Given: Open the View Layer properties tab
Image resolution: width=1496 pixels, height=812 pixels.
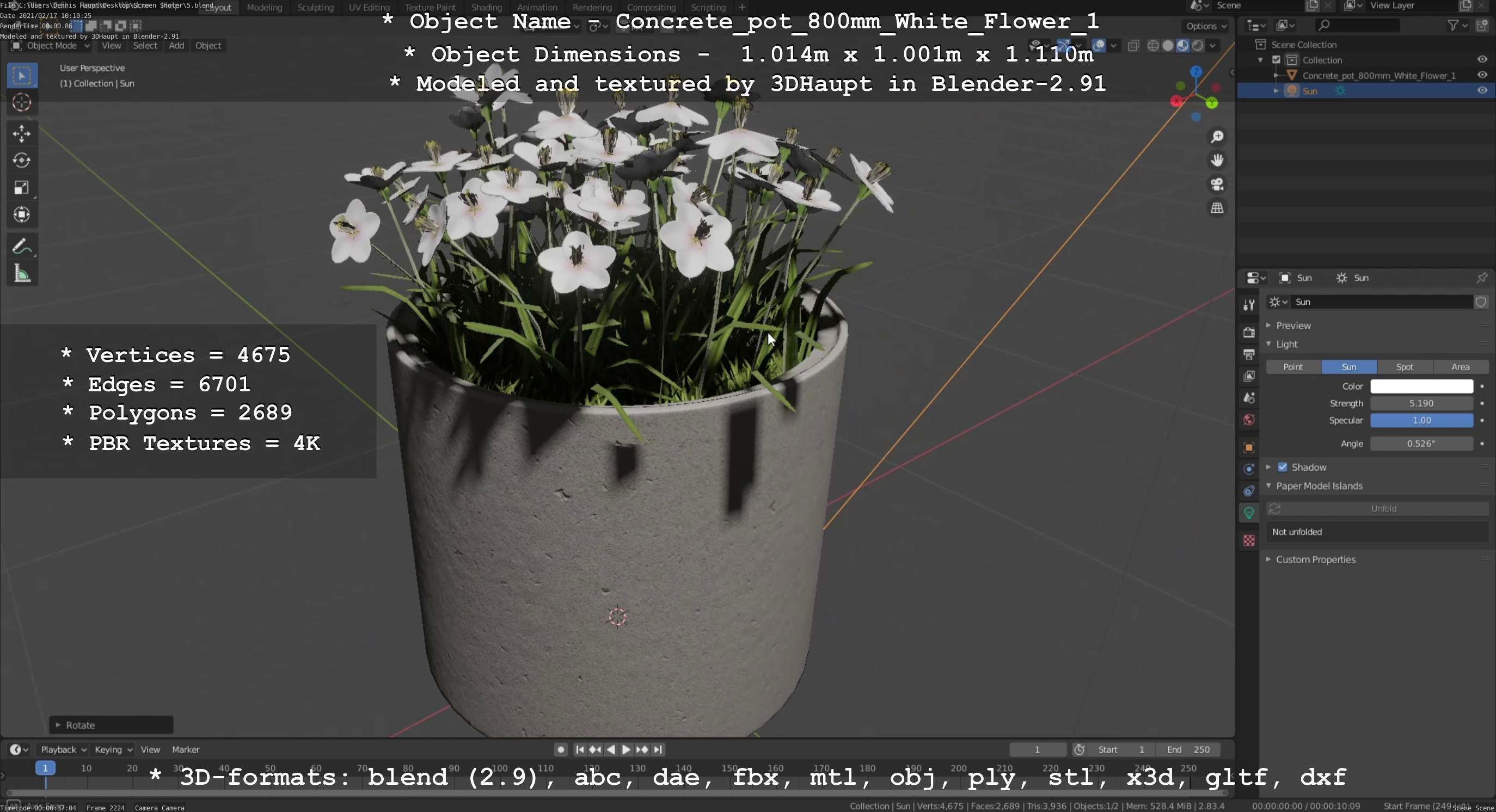Looking at the screenshot, I should (1249, 376).
